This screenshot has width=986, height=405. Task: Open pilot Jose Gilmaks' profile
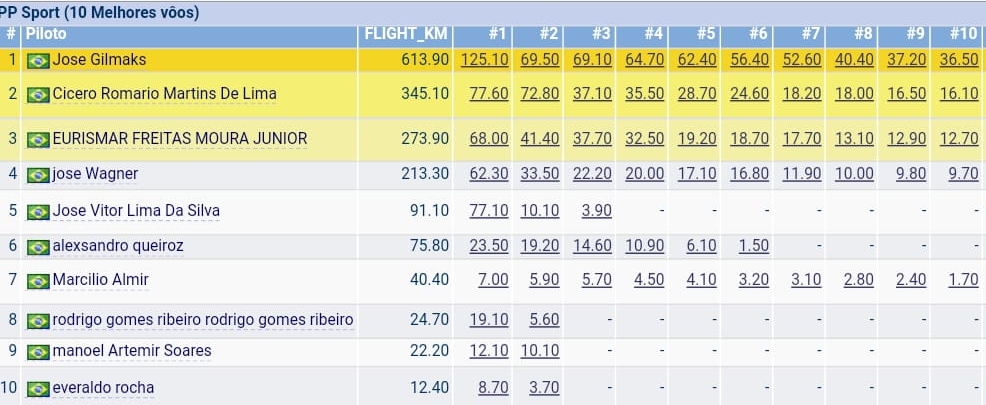coord(99,60)
